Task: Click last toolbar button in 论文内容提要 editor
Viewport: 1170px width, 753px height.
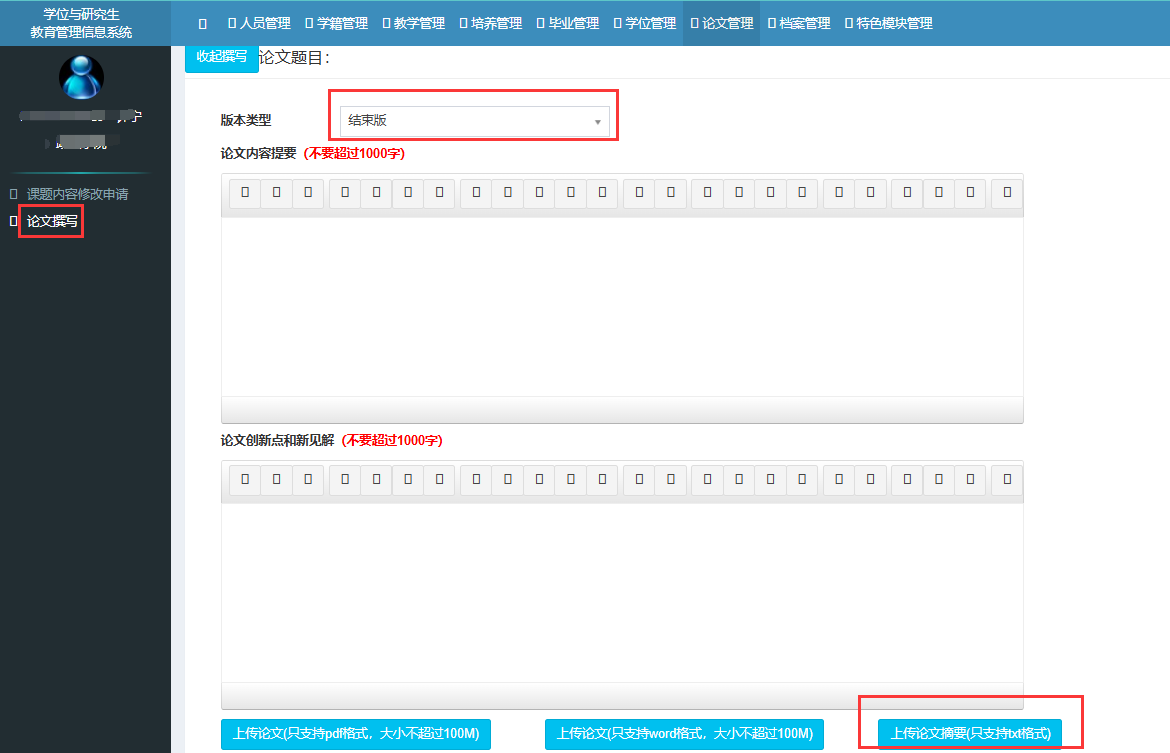Action: [1007, 192]
